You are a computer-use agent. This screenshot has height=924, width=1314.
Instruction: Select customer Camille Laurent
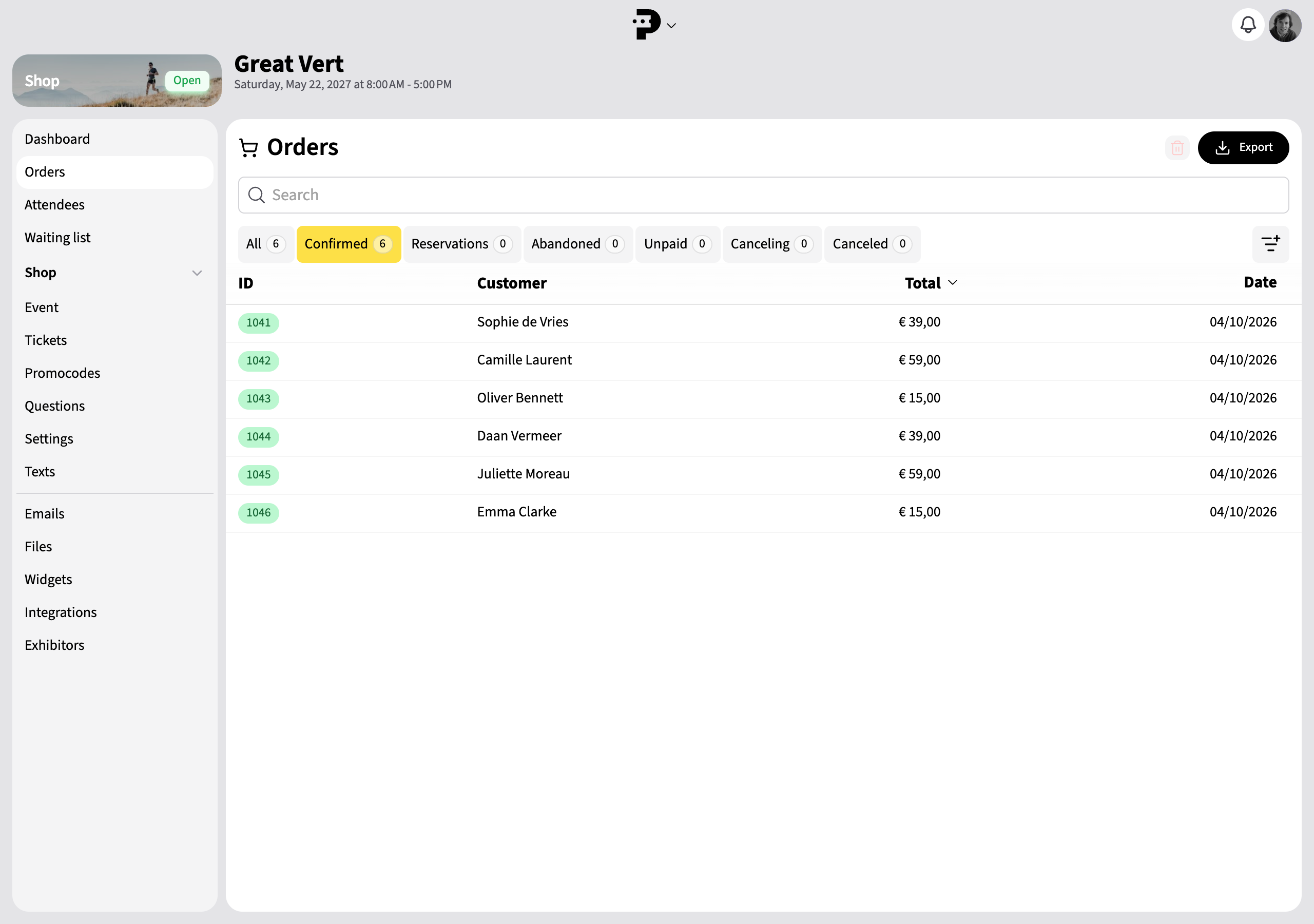[x=524, y=360]
